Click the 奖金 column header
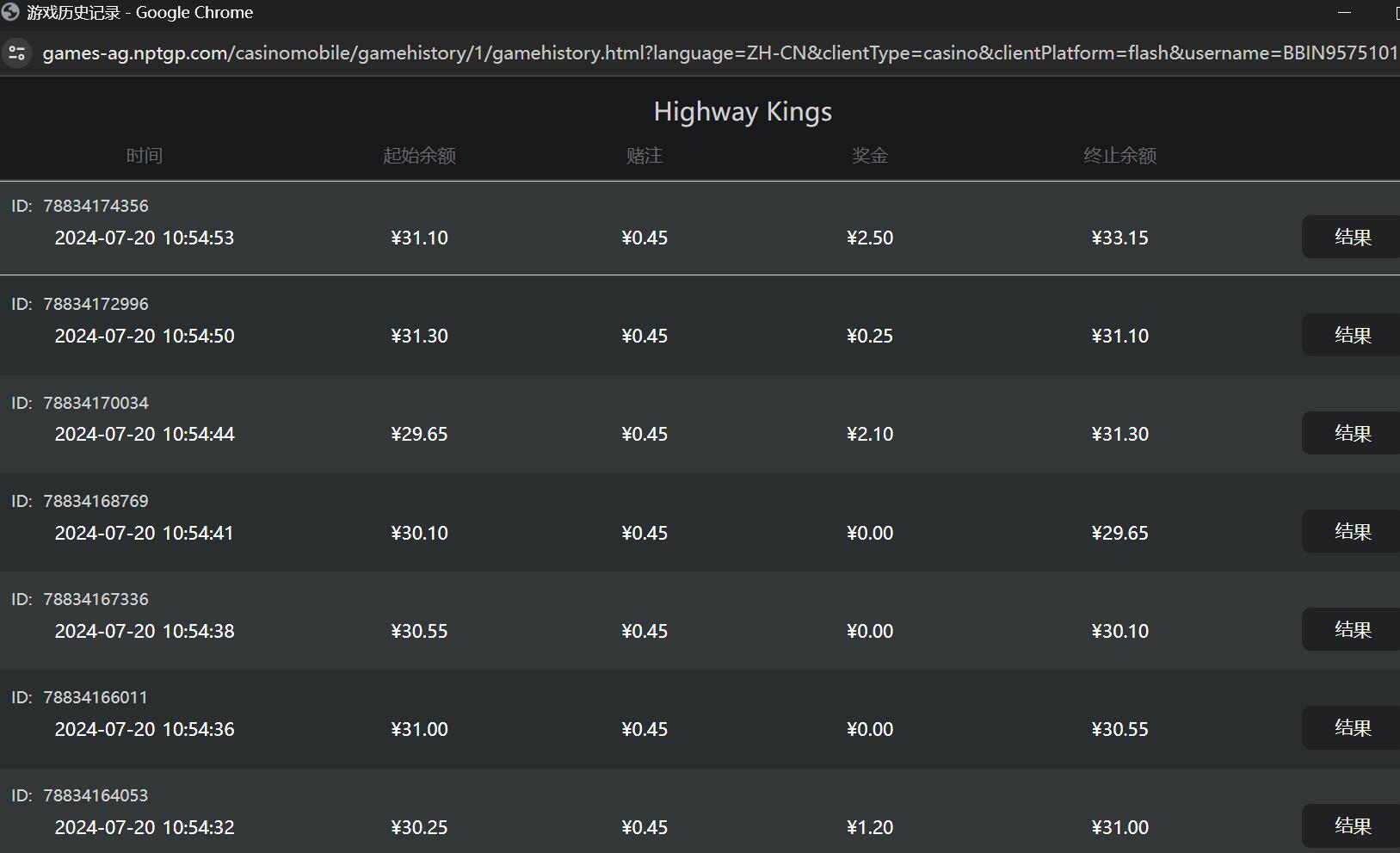 869,156
